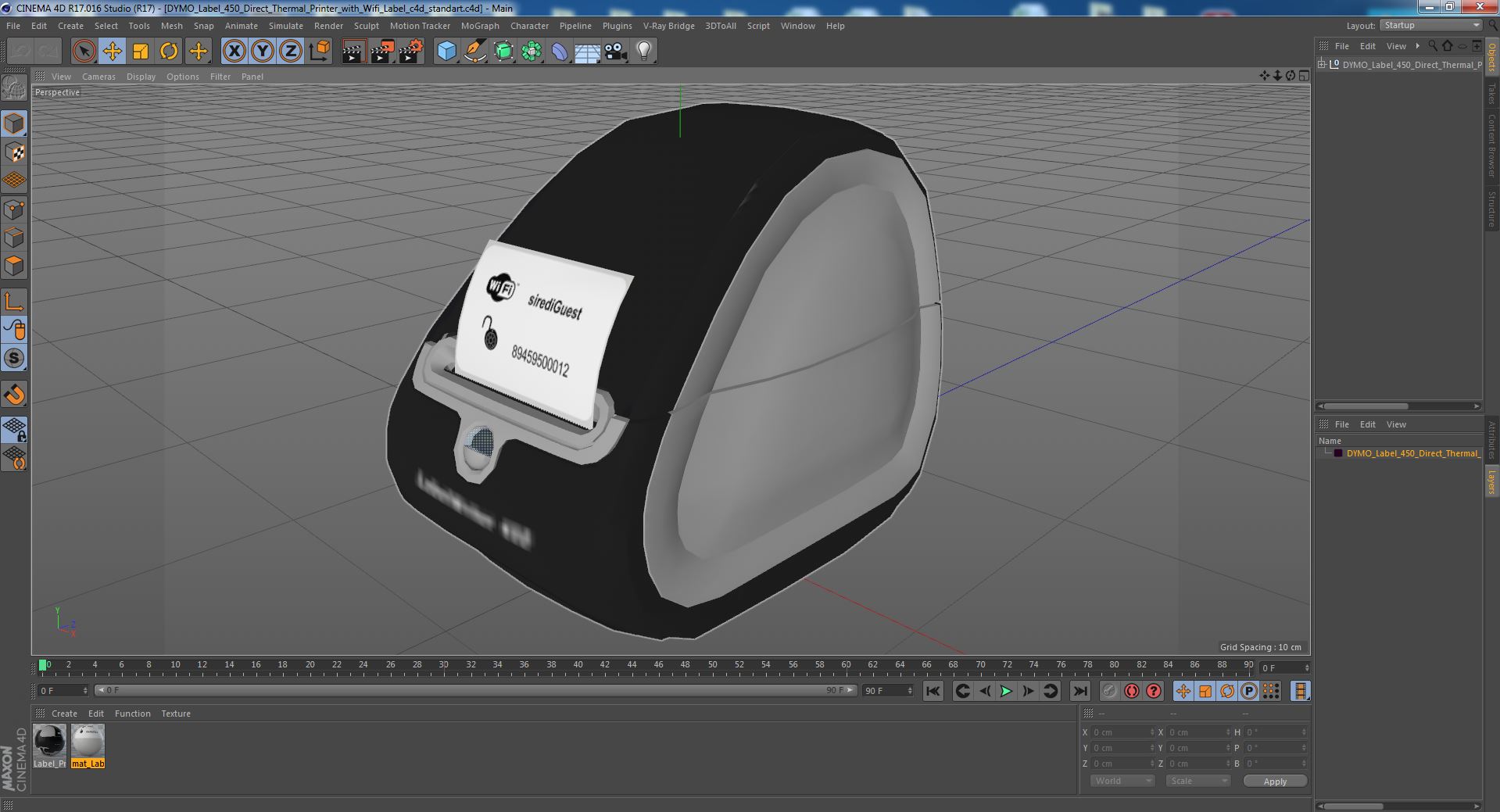The width and height of the screenshot is (1500, 812).
Task: Select the mat_Lab material thumbnail
Action: [88, 746]
